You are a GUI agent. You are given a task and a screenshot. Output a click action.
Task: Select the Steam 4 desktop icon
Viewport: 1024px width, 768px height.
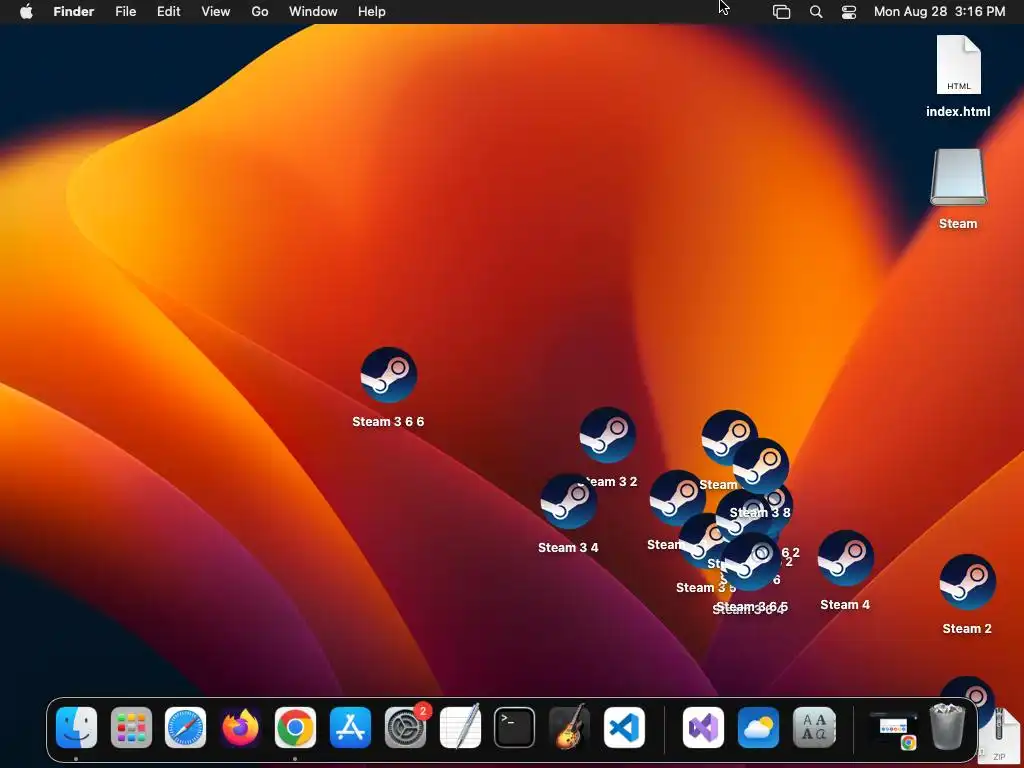point(845,558)
